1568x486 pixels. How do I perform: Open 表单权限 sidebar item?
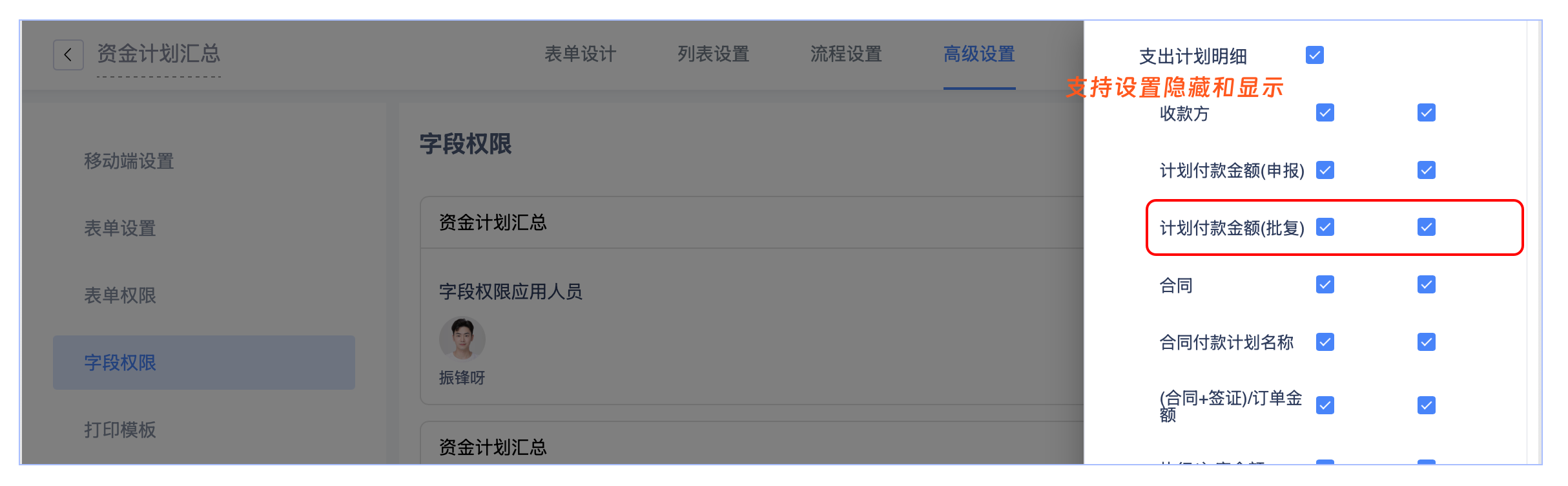pos(120,295)
